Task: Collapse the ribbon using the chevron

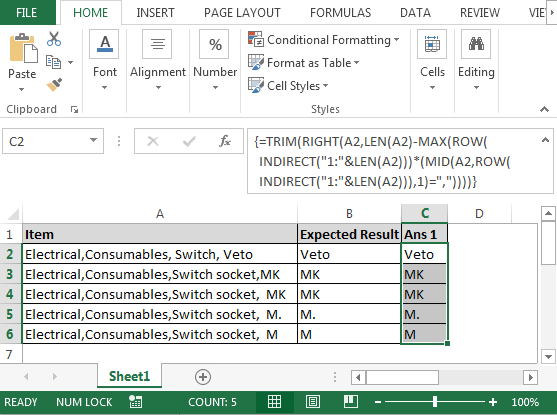Action: click(544, 109)
